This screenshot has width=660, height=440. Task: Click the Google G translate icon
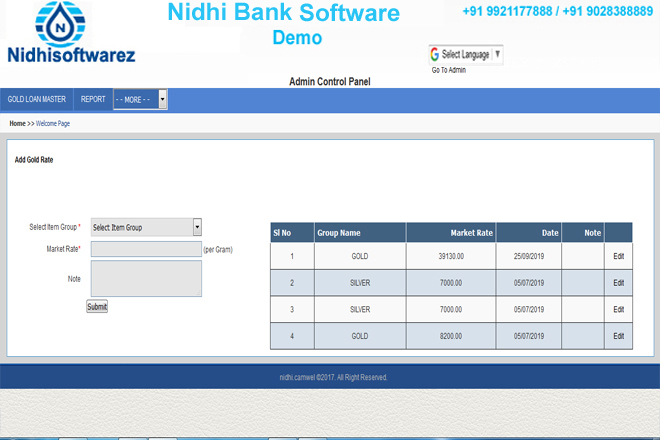pos(434,54)
